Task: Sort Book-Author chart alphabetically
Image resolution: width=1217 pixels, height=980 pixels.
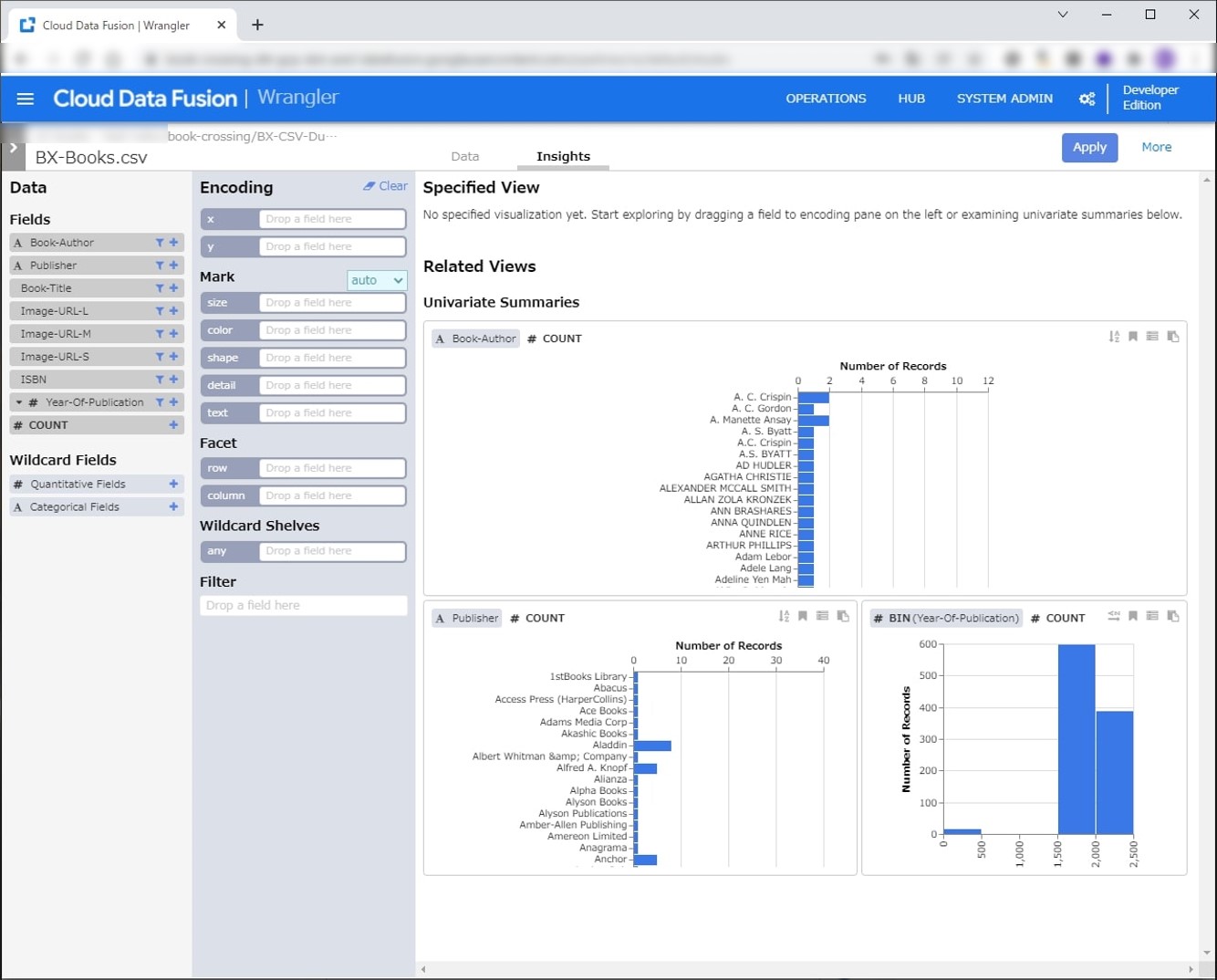Action: point(1114,337)
